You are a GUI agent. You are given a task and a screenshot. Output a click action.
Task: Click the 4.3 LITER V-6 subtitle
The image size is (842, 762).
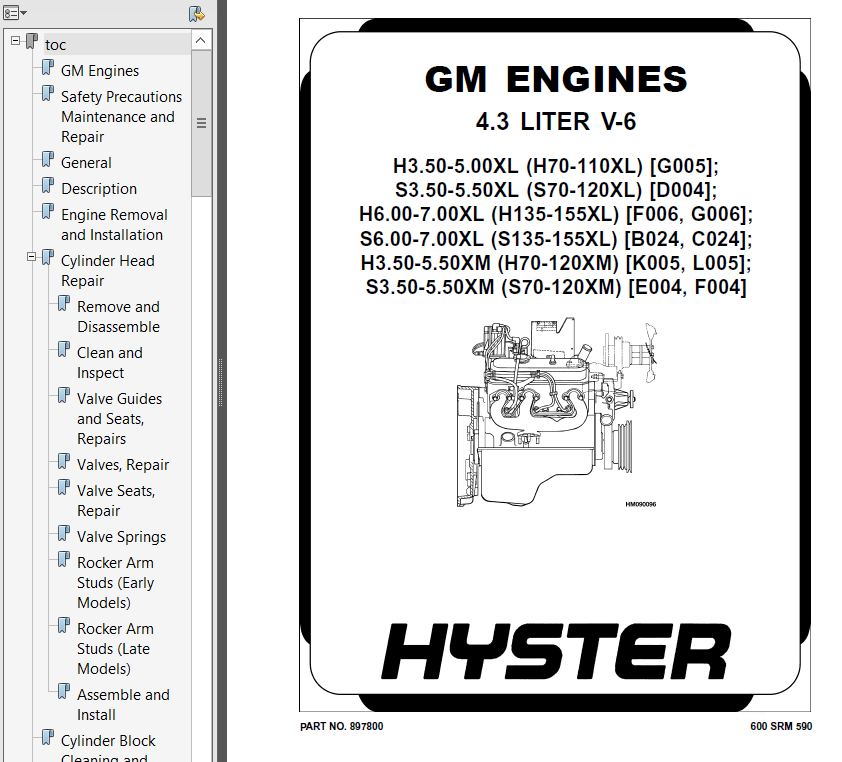(556, 121)
